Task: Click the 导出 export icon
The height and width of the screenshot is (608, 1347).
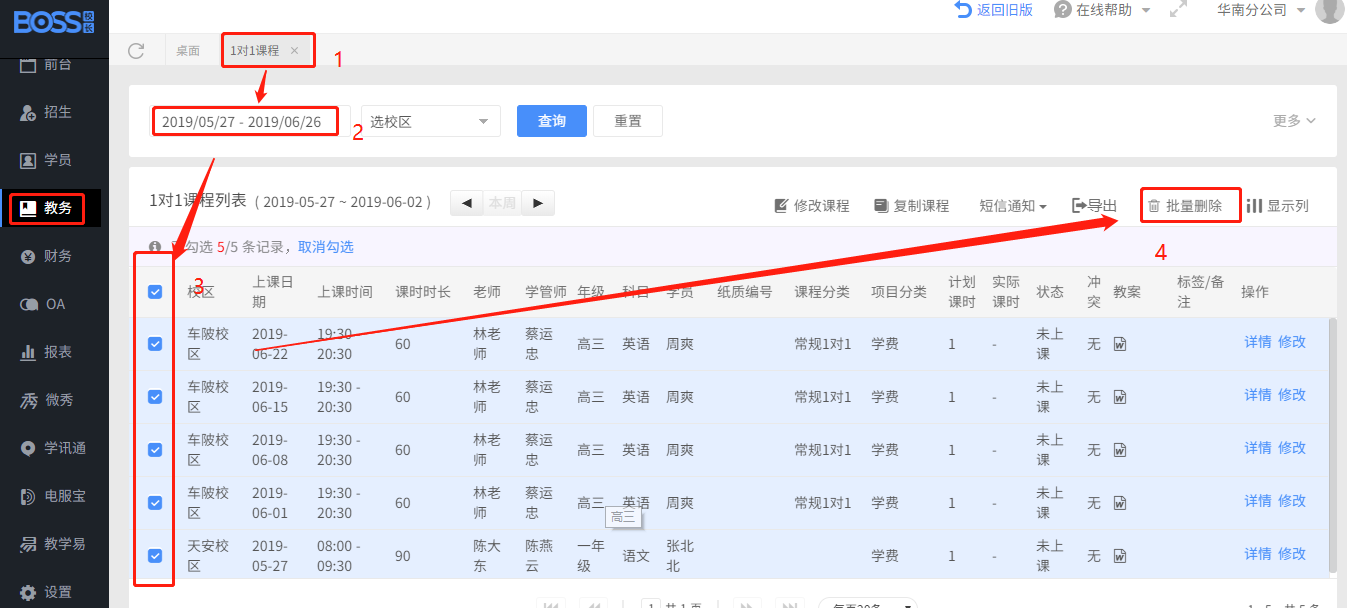Action: tap(1079, 205)
